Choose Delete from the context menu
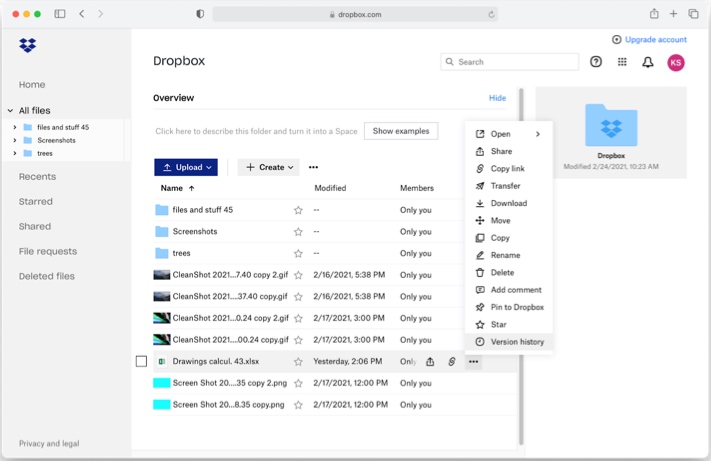This screenshot has width=711, height=461. pyautogui.click(x=509, y=272)
